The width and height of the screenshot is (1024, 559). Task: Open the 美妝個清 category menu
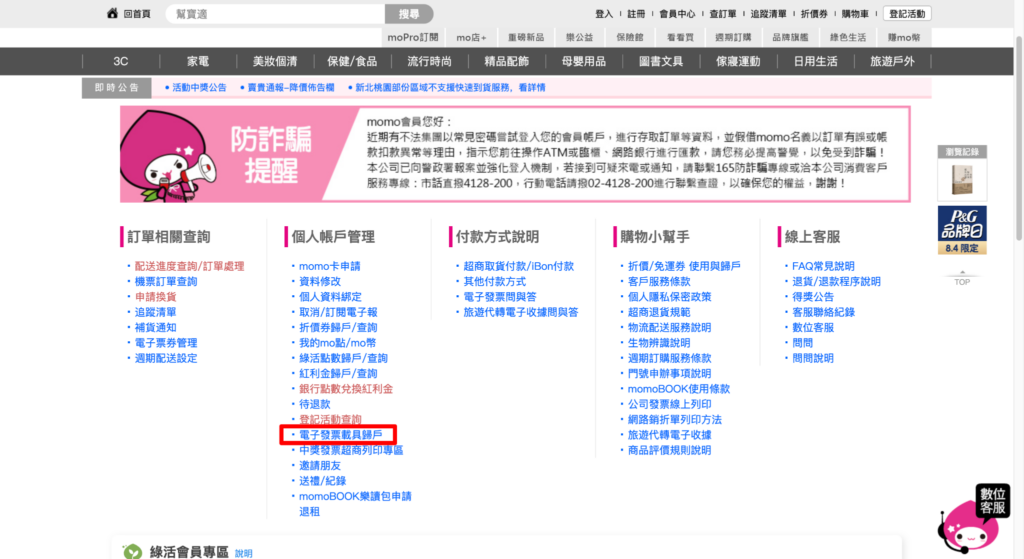coord(275,61)
